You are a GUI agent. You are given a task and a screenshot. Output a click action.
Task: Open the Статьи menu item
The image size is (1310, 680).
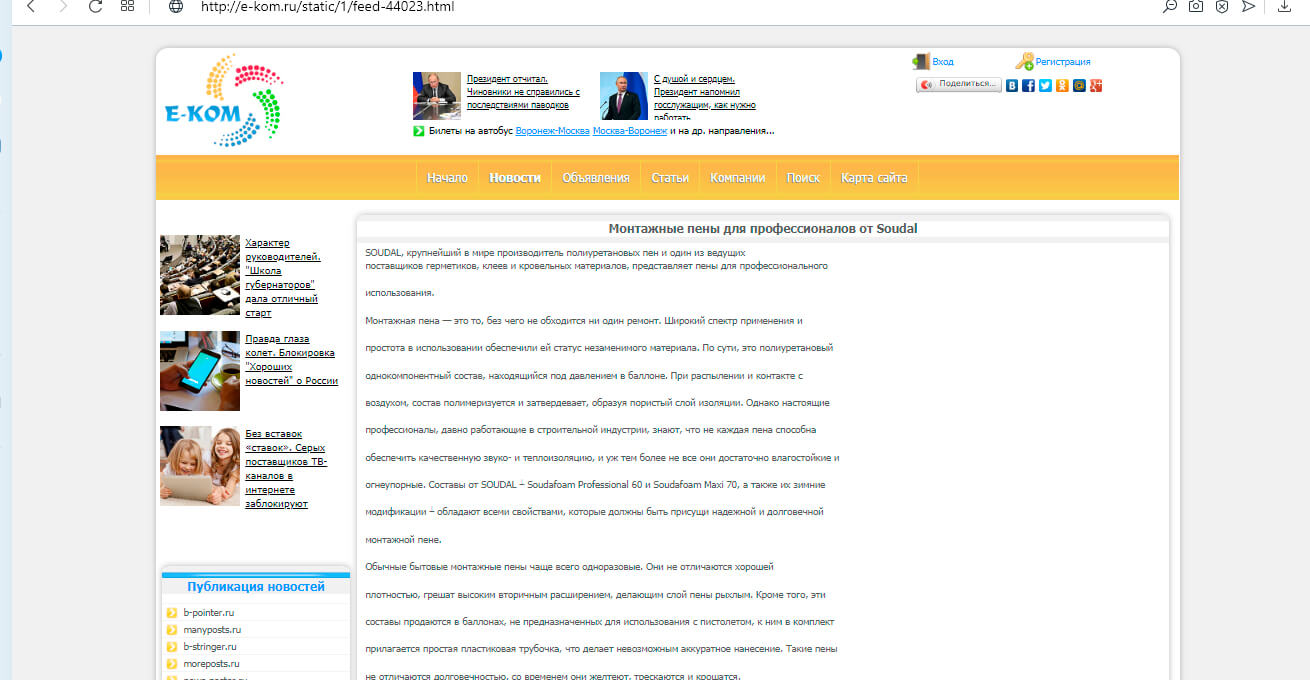[x=670, y=178]
